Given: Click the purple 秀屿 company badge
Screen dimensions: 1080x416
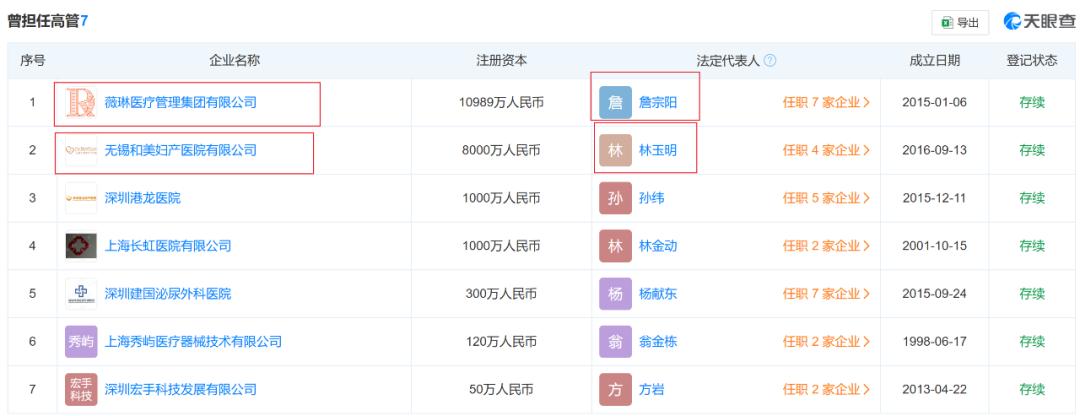Looking at the screenshot, I should click(81, 342).
